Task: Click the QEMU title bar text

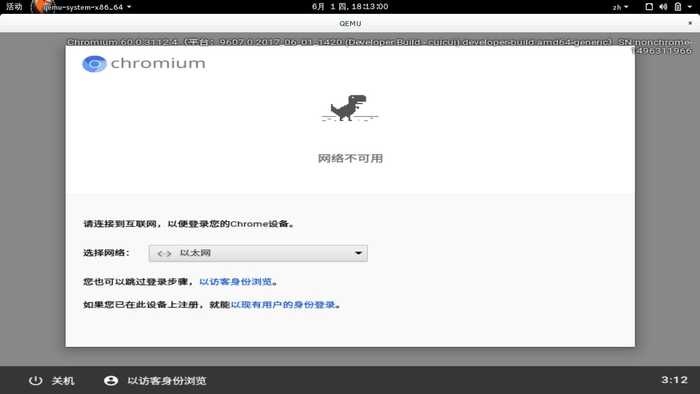Action: click(x=350, y=24)
